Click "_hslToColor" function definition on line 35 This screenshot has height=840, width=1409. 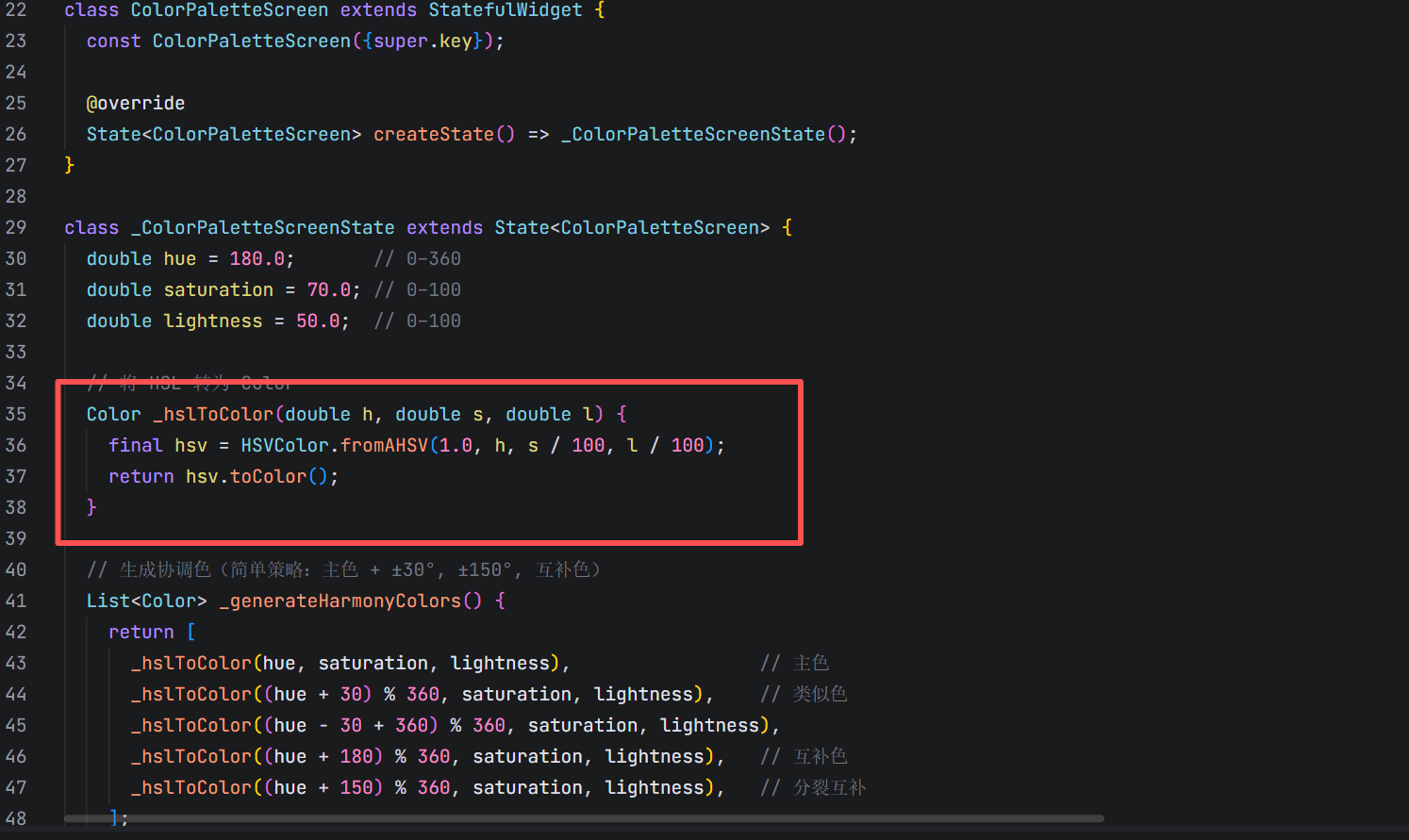point(213,414)
